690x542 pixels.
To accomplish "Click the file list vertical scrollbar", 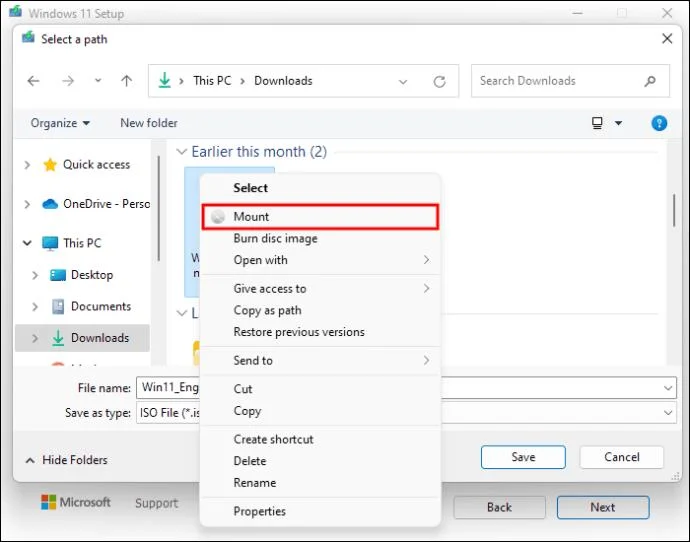I will [674, 210].
